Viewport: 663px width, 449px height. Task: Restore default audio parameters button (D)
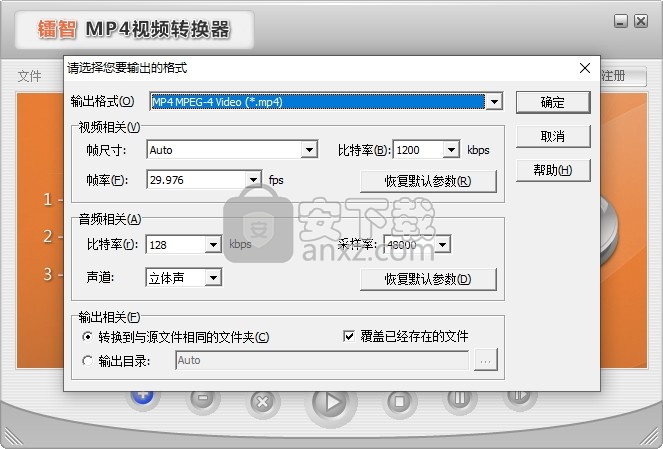click(428, 279)
